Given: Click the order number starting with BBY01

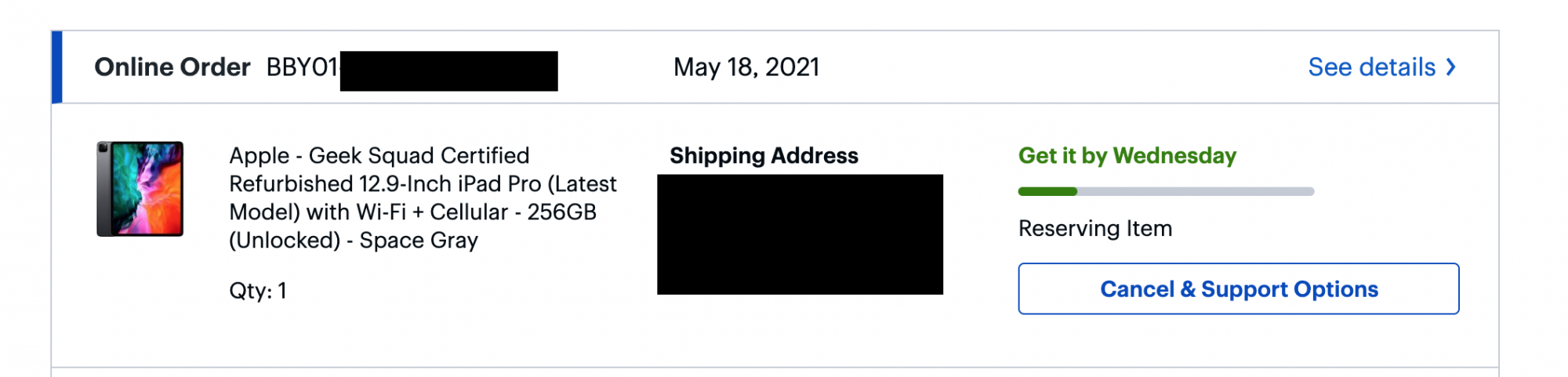Looking at the screenshot, I should 302,67.
